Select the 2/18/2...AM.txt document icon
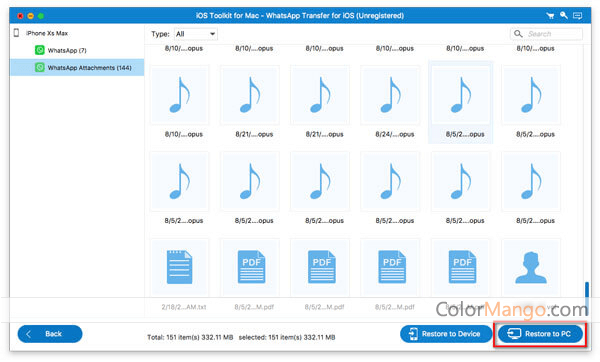Screen dimensions: 600x362 coord(179,267)
